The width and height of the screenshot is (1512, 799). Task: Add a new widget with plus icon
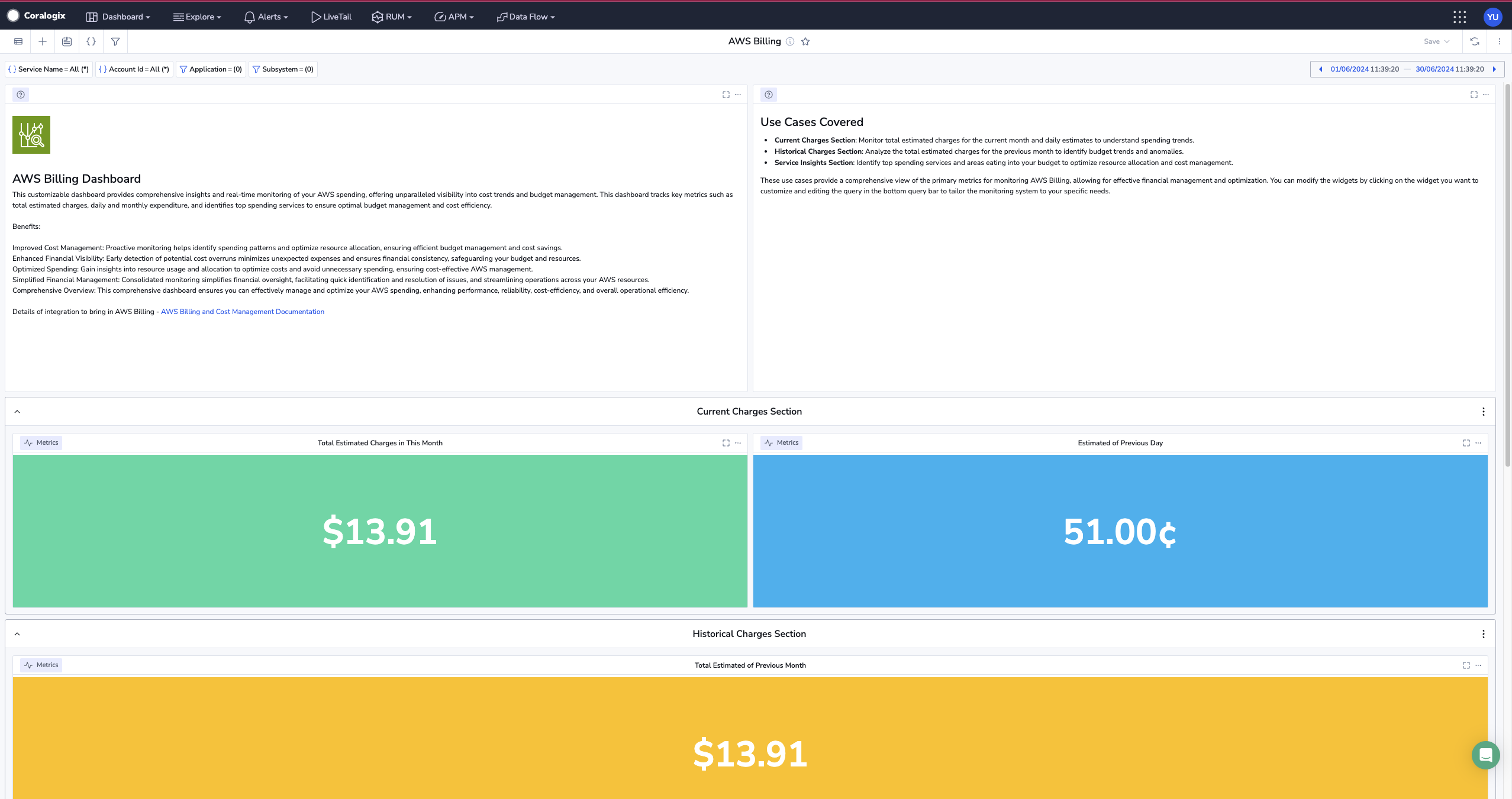[43, 41]
